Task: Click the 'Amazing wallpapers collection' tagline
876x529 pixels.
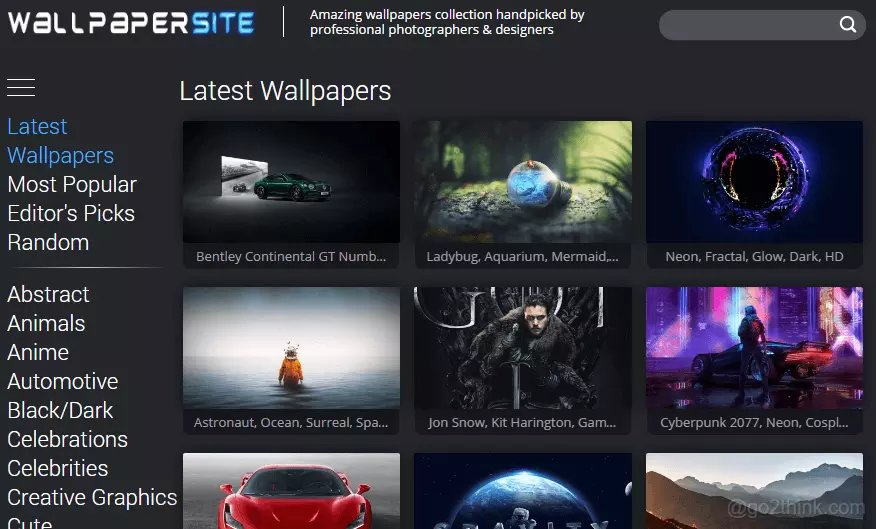Action: coord(447,22)
